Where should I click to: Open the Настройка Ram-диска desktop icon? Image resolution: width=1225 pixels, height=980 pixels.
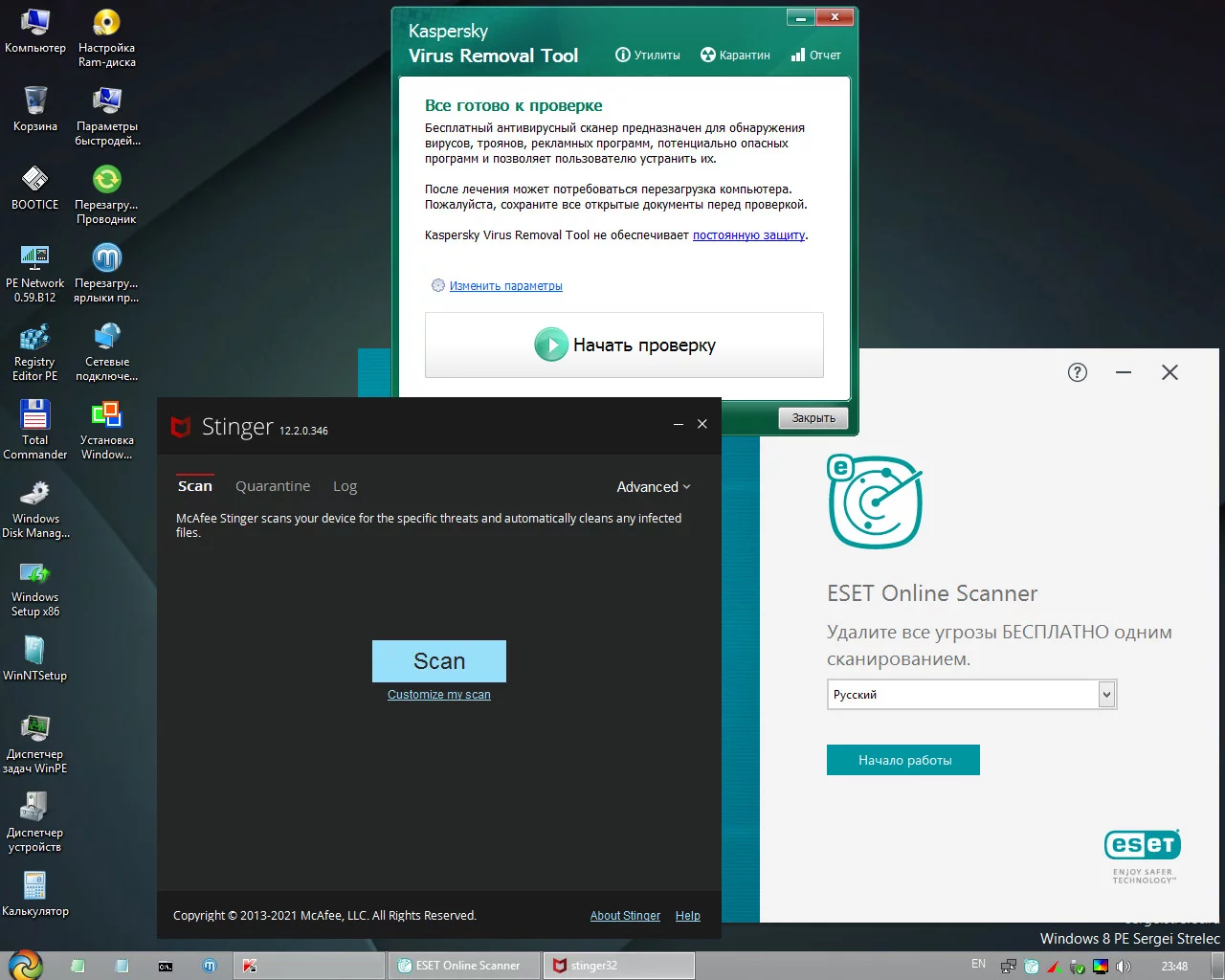pos(106,38)
